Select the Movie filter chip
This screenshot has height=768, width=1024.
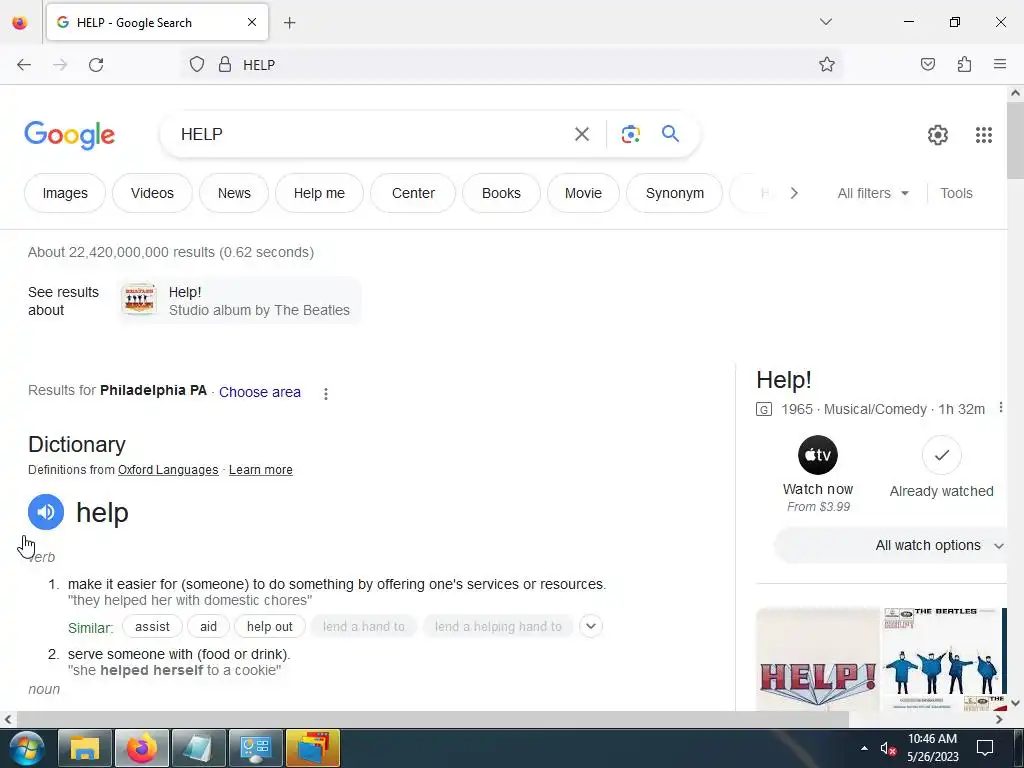pos(583,193)
